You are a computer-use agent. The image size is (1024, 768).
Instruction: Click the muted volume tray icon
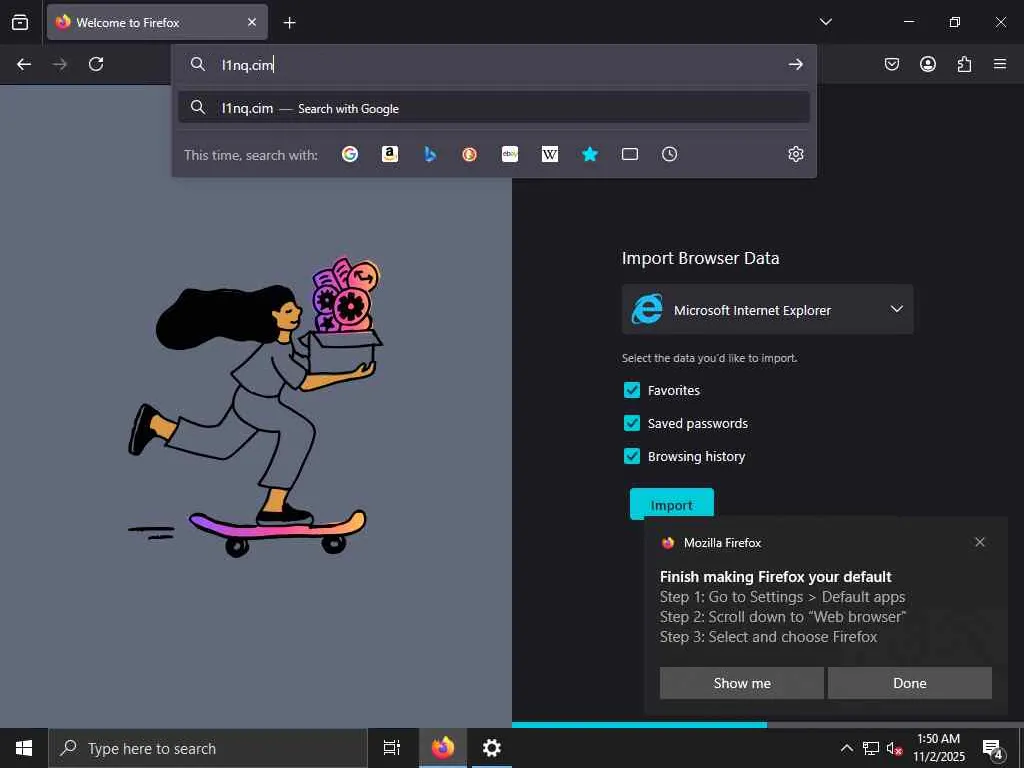coord(894,748)
